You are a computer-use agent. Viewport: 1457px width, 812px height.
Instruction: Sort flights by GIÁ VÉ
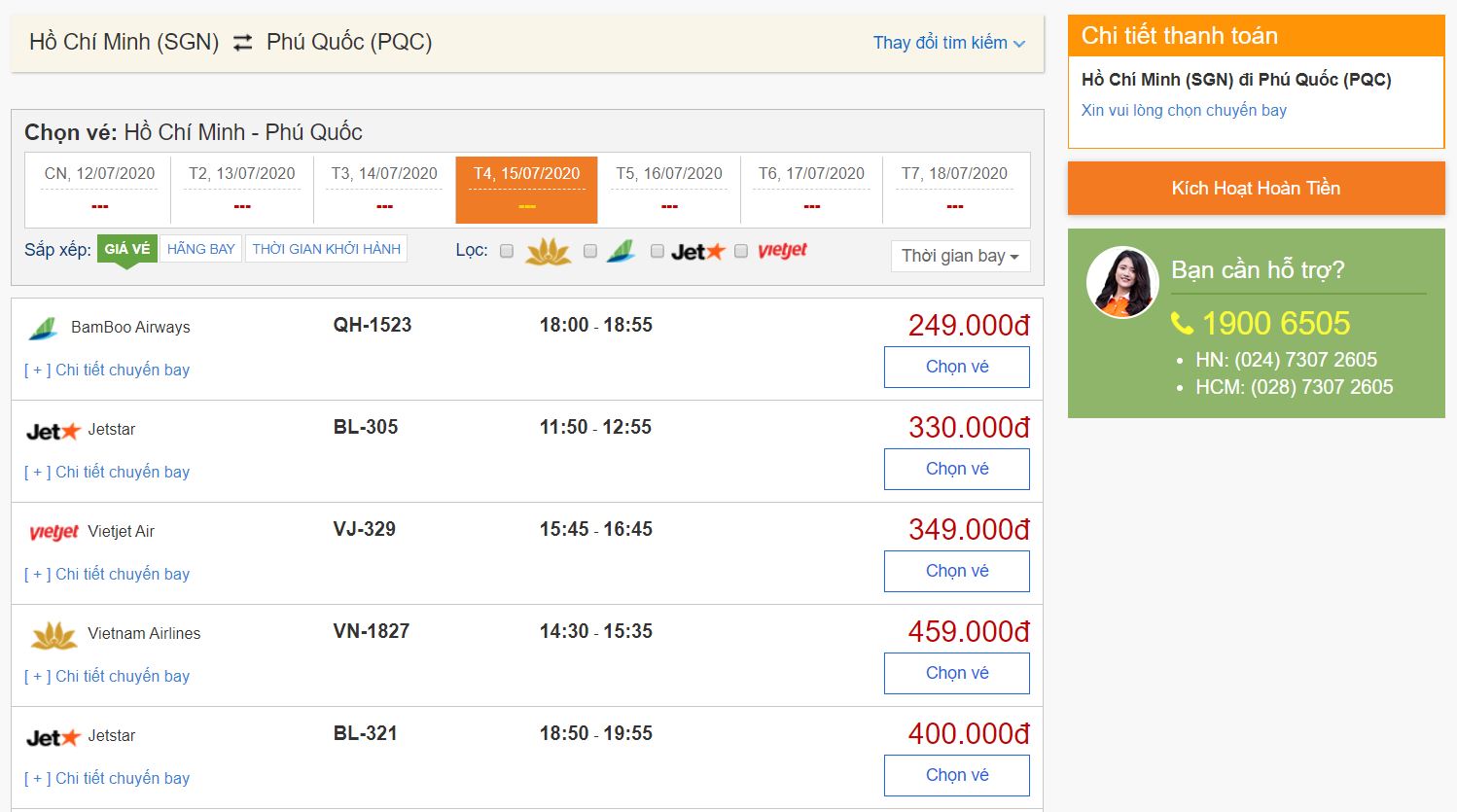coord(127,249)
